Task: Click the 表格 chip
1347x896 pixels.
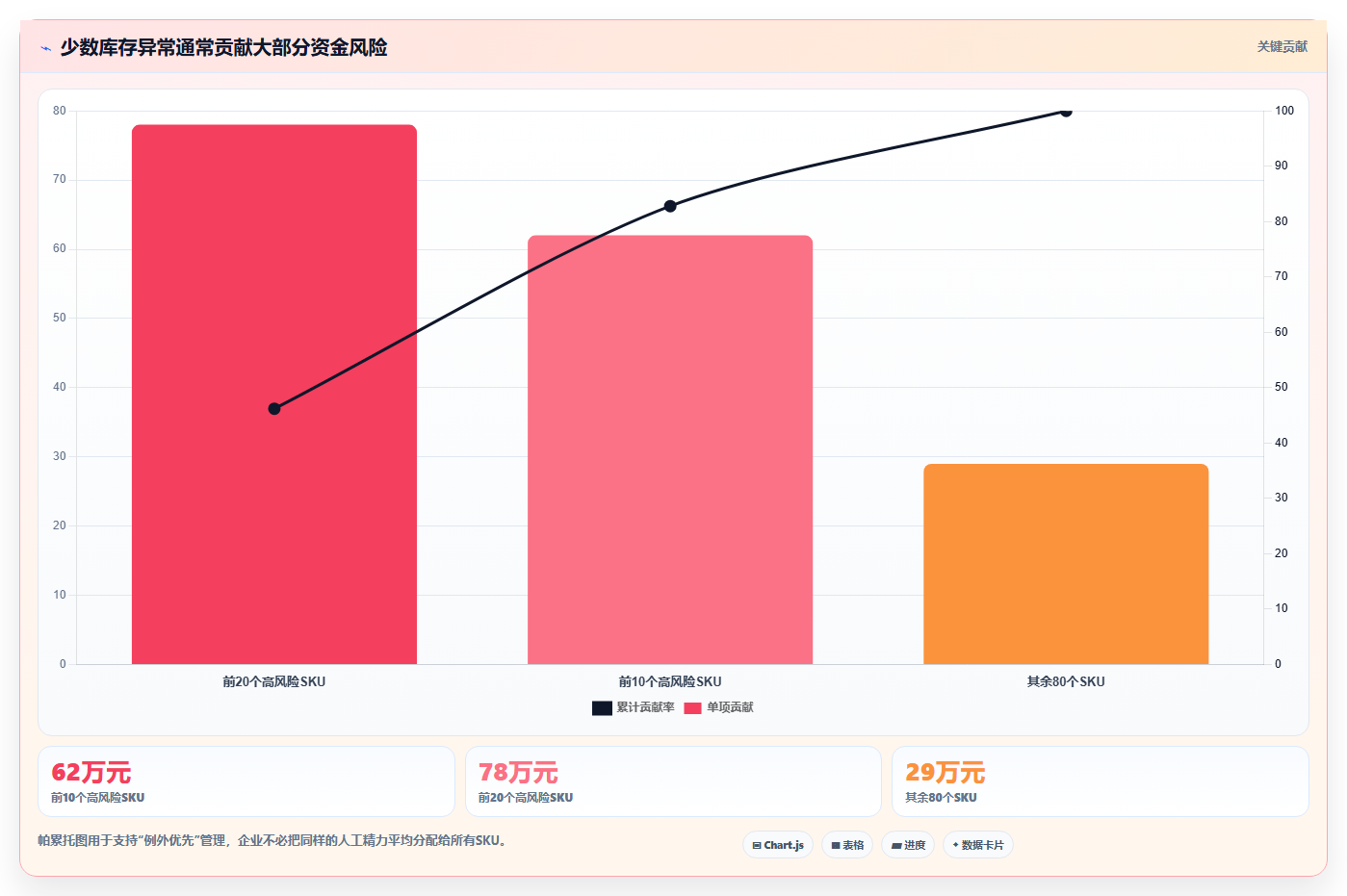Action: pyautogui.click(x=847, y=845)
